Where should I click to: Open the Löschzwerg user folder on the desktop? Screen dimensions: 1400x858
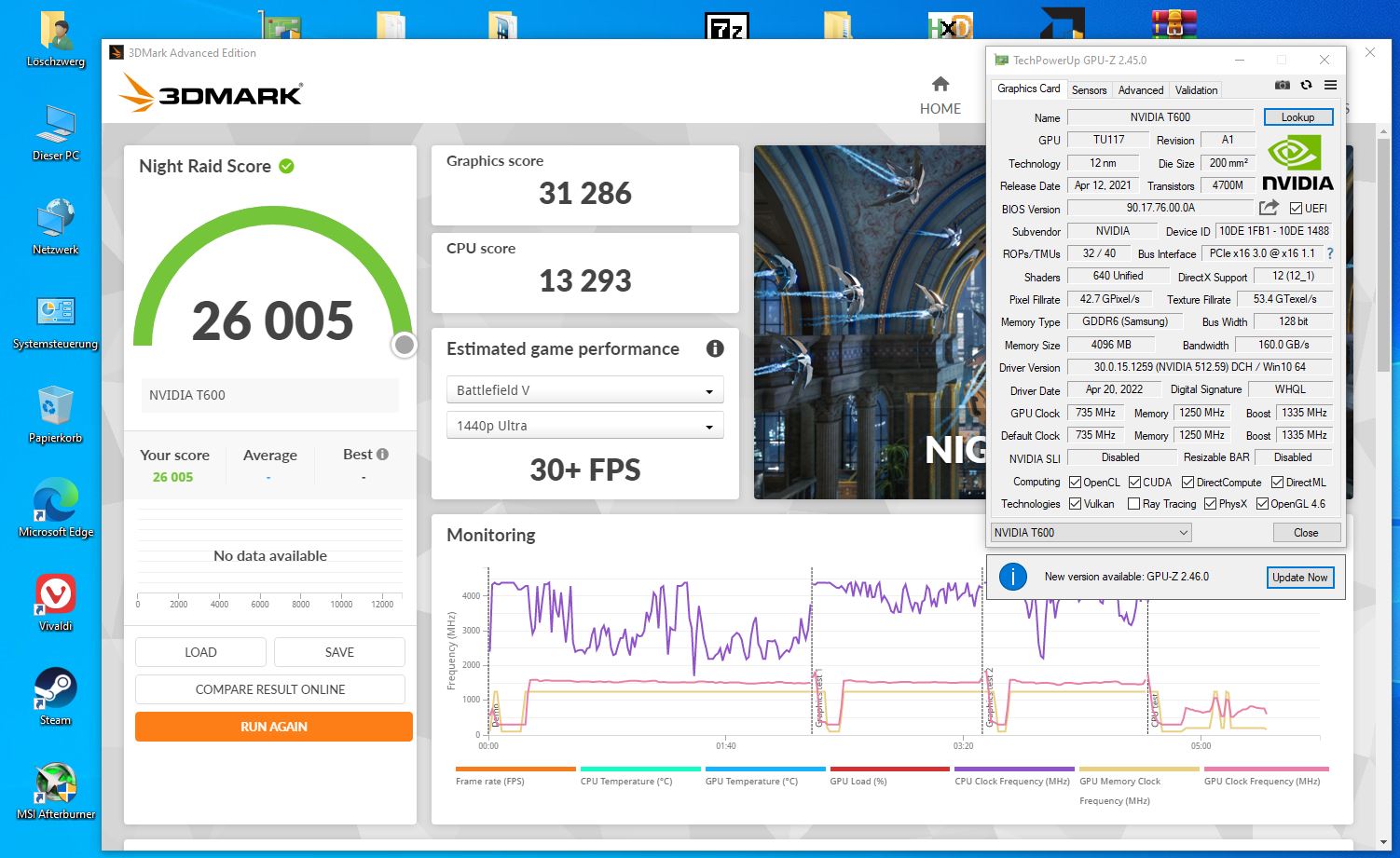(x=56, y=40)
